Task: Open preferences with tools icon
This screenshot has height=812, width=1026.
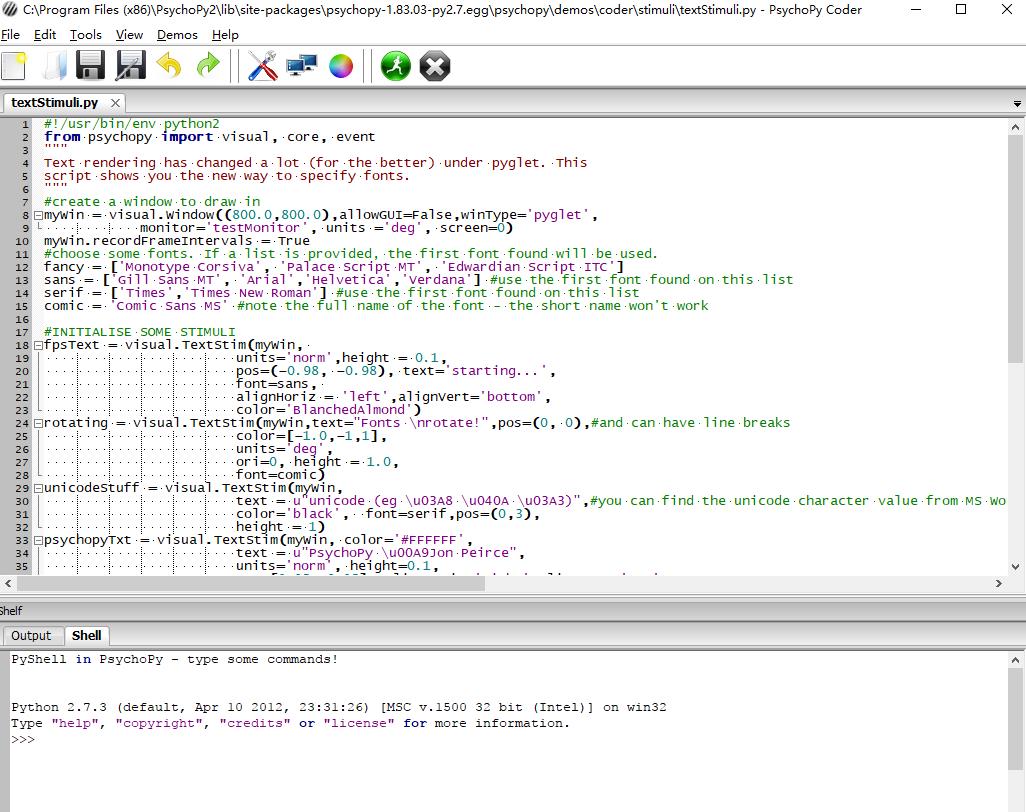Action: point(262,66)
